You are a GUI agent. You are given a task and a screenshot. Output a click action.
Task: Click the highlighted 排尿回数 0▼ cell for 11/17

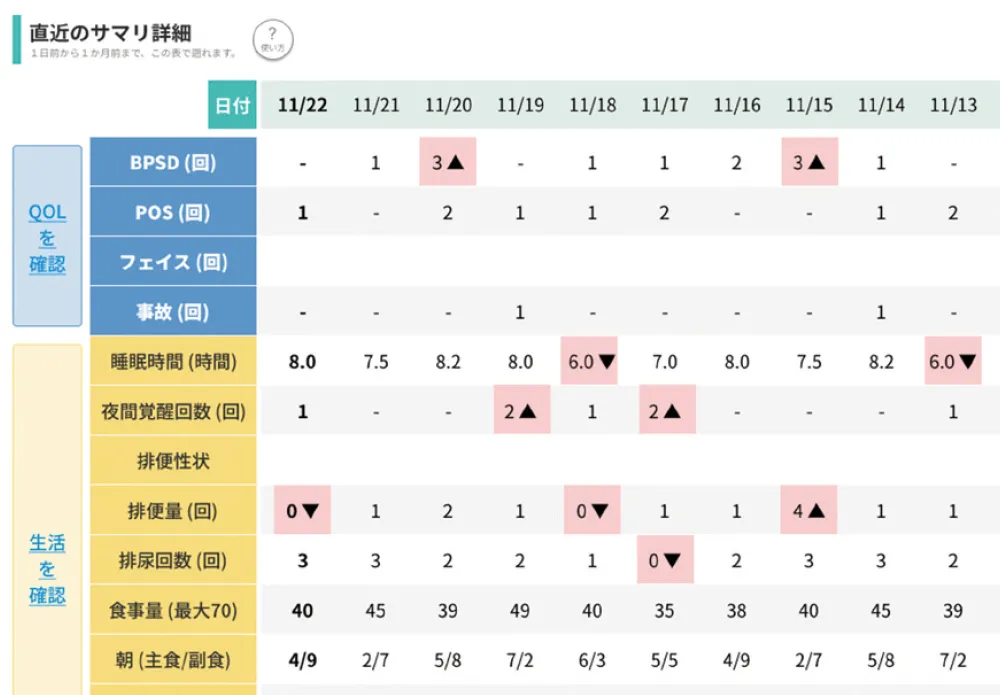point(665,561)
